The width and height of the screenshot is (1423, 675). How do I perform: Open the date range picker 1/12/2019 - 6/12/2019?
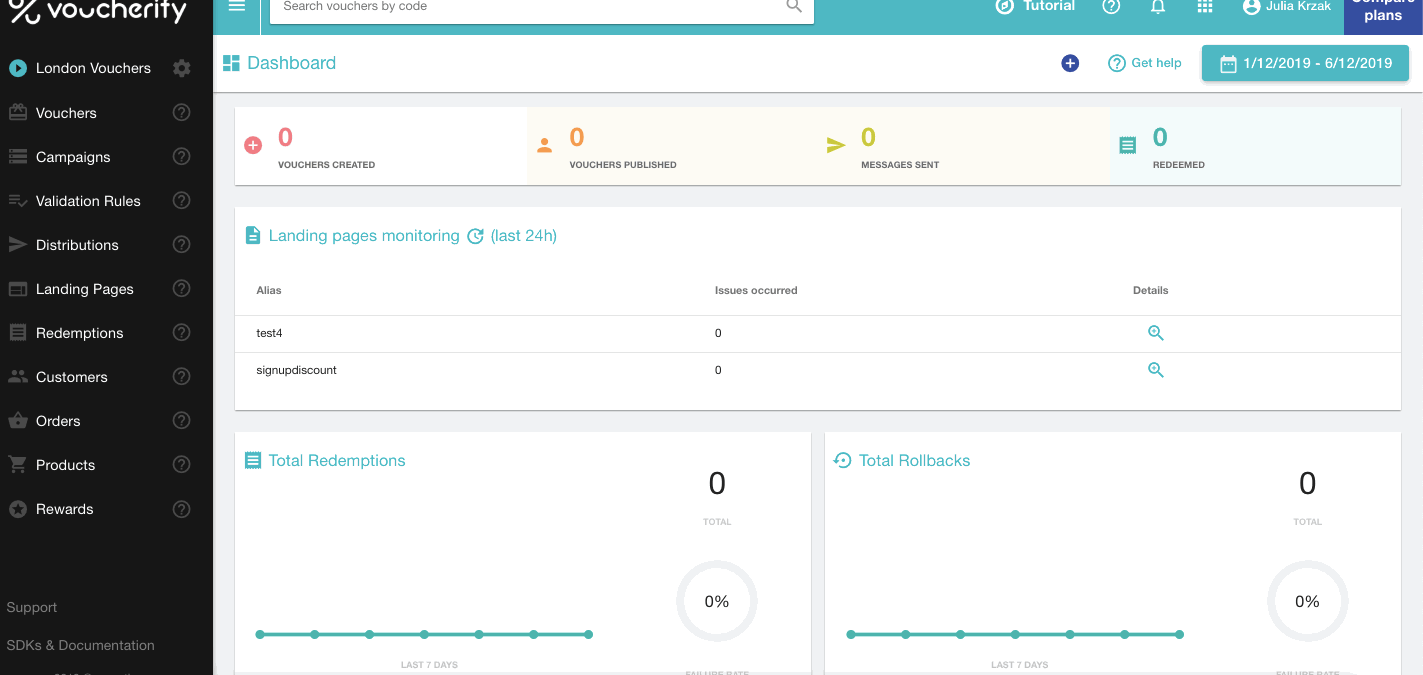1305,63
